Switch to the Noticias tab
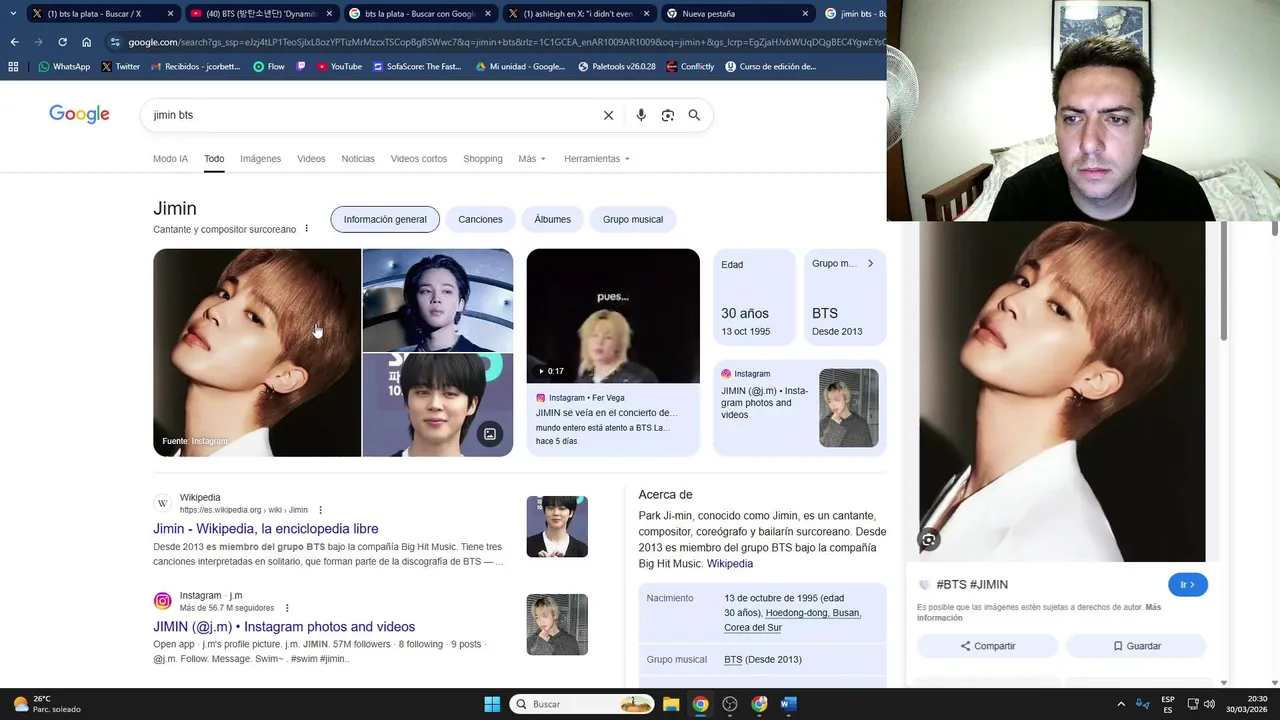The image size is (1280, 720). [358, 159]
